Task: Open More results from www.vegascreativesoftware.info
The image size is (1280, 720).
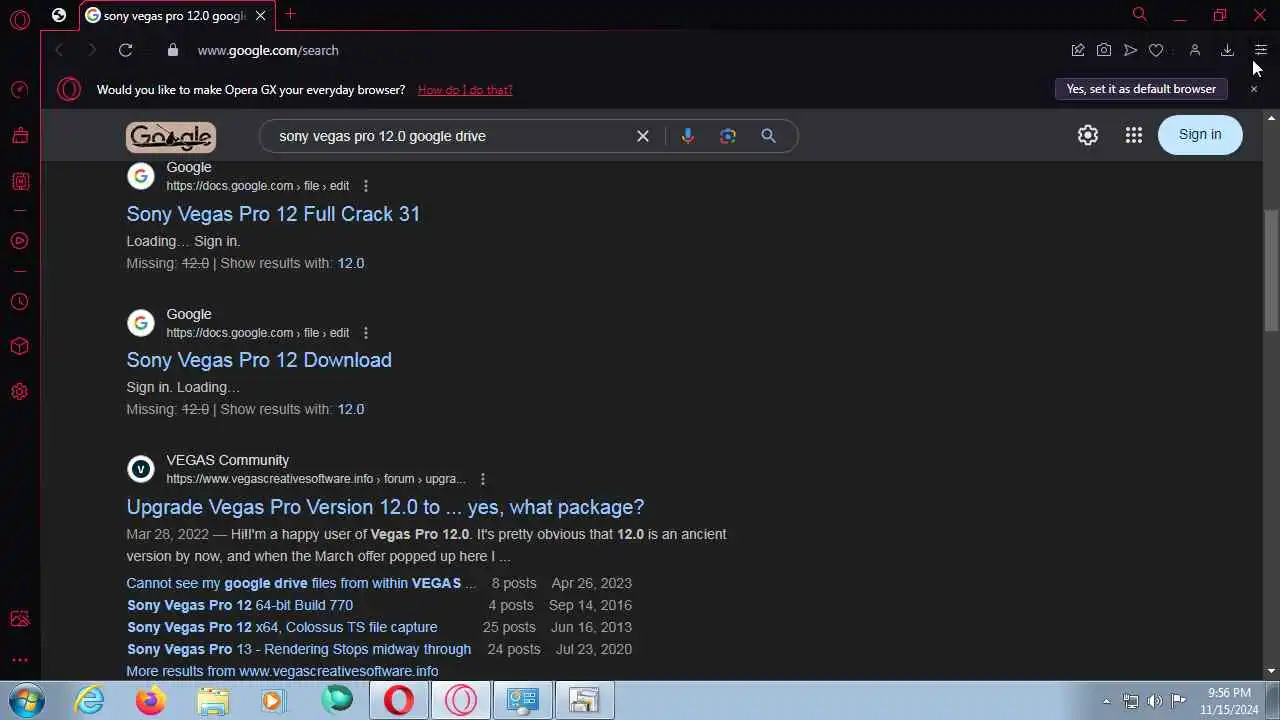Action: [x=282, y=671]
